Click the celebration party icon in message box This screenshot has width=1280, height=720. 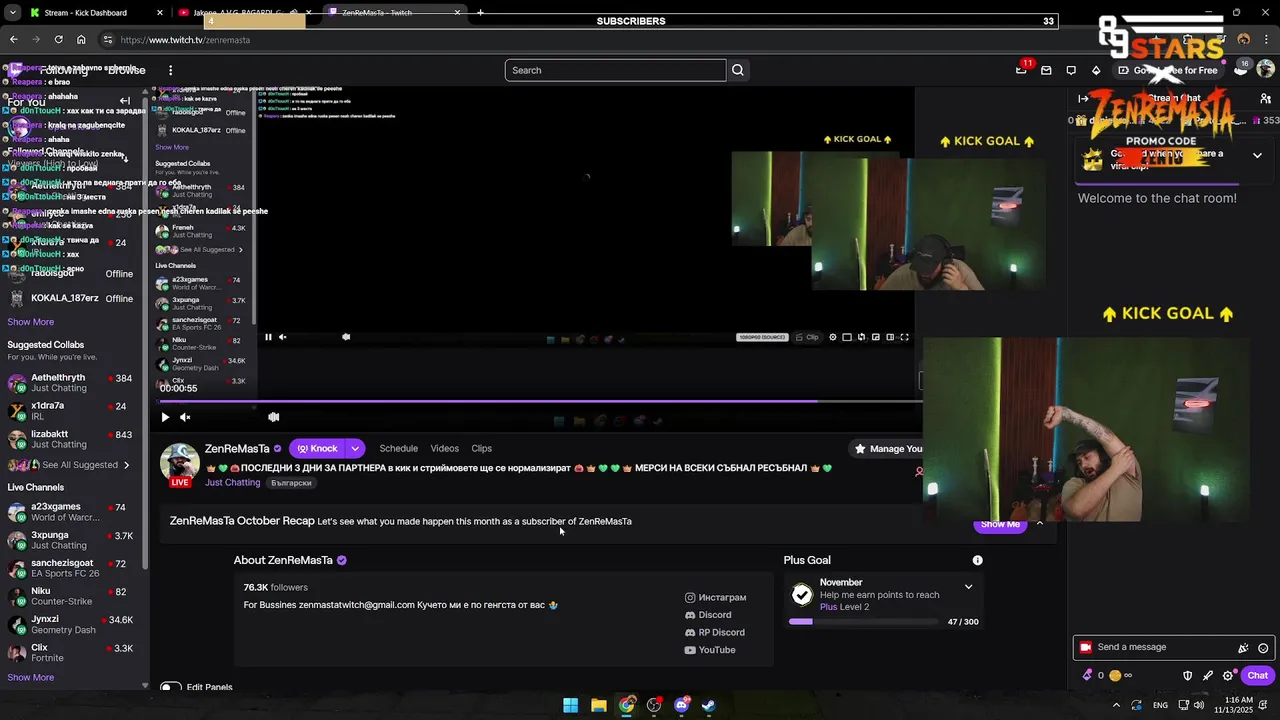click(x=1243, y=648)
